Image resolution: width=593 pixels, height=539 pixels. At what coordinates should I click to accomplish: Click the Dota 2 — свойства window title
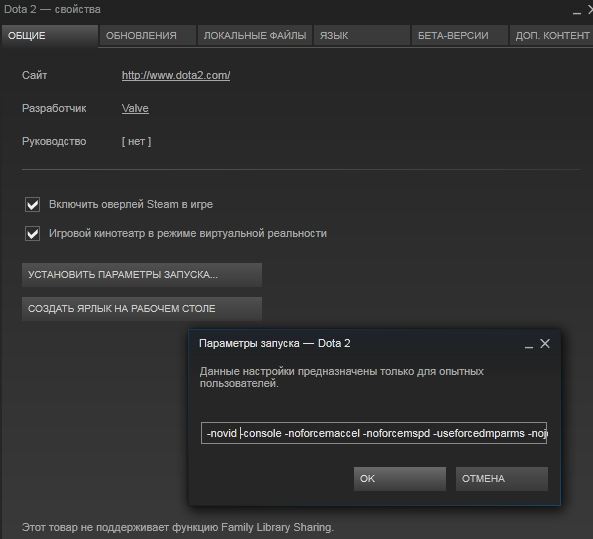(52, 9)
